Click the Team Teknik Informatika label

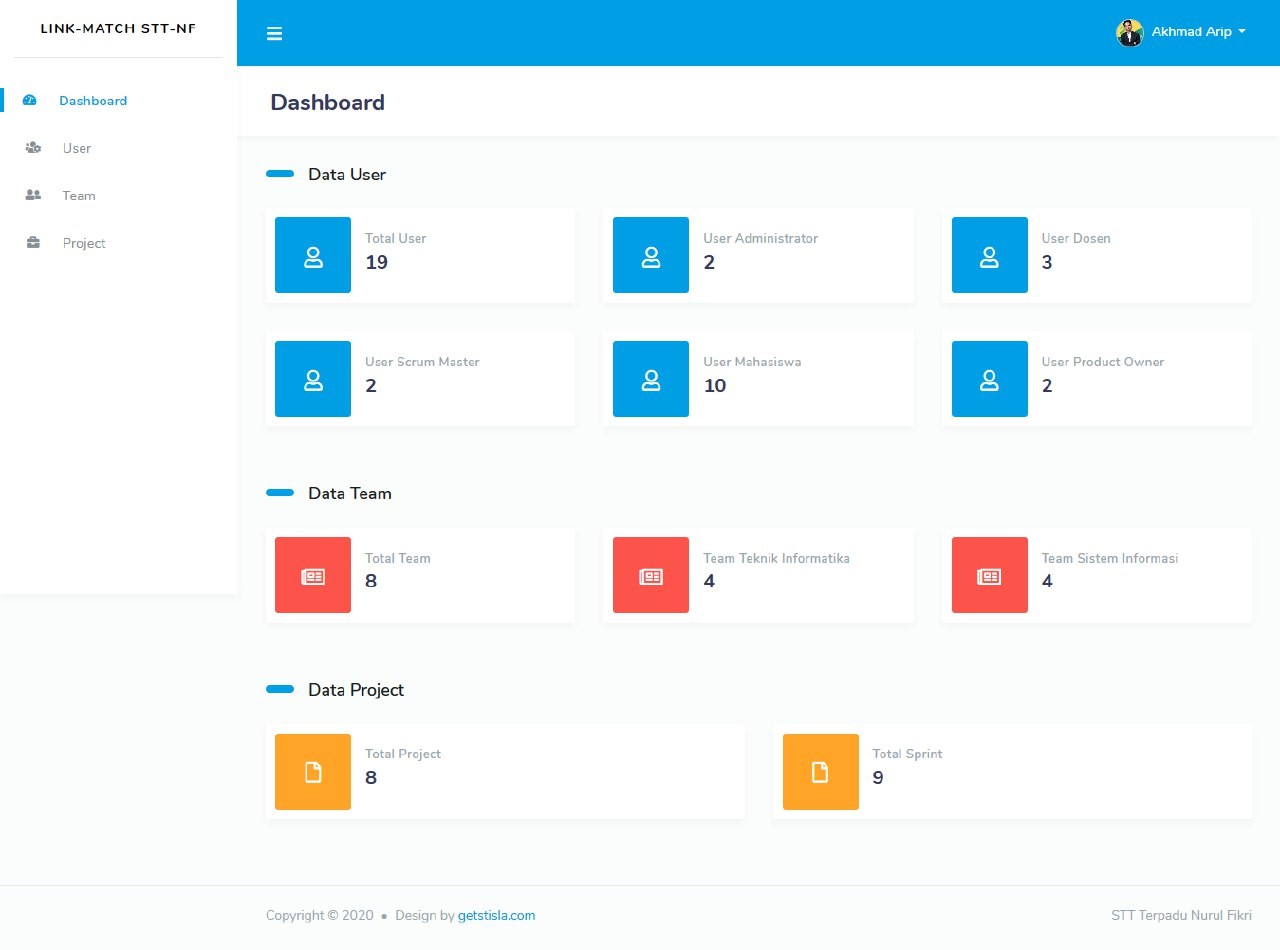(777, 558)
